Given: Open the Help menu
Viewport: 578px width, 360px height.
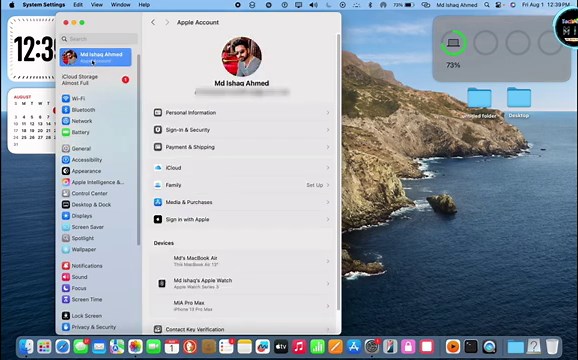Looking at the screenshot, I should click(x=144, y=5).
